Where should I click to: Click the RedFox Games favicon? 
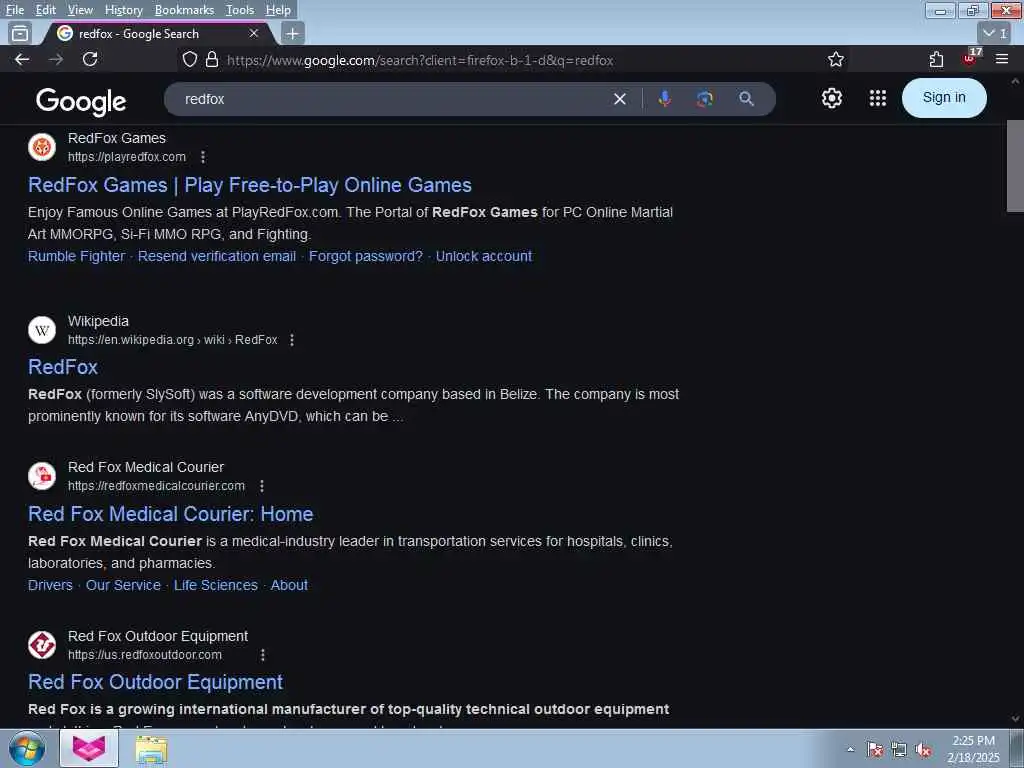(x=42, y=147)
